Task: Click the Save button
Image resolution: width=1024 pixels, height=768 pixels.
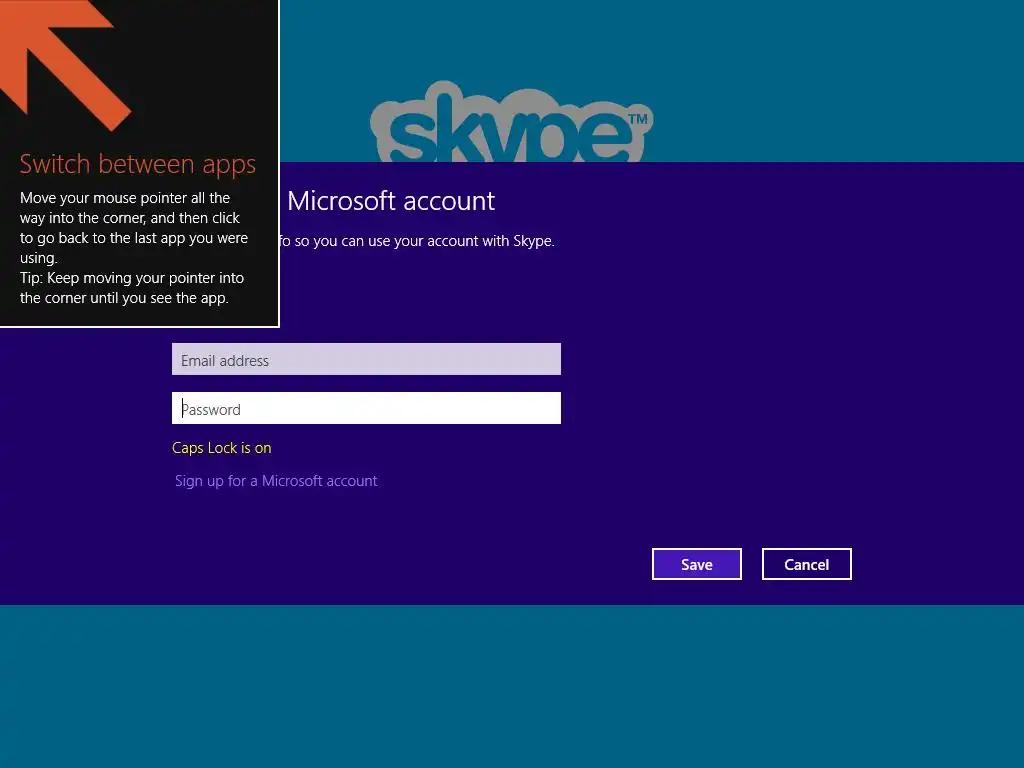Action: point(697,564)
